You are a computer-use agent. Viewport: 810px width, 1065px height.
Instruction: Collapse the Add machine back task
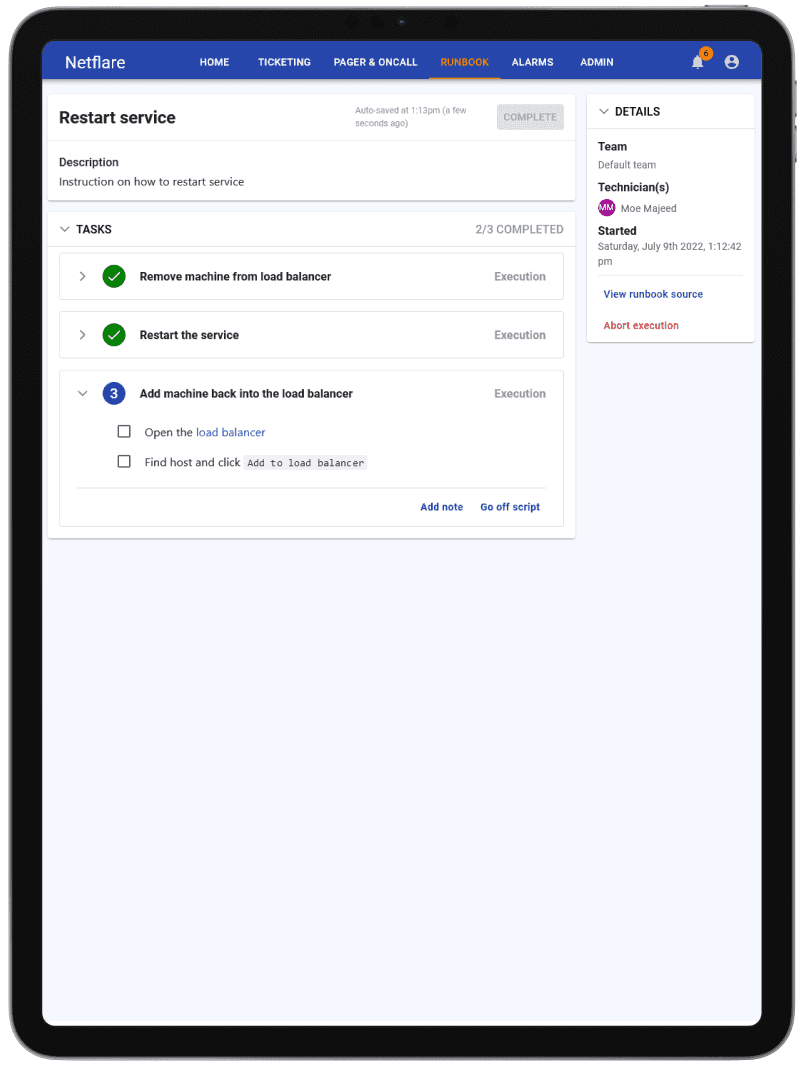pyautogui.click(x=82, y=393)
